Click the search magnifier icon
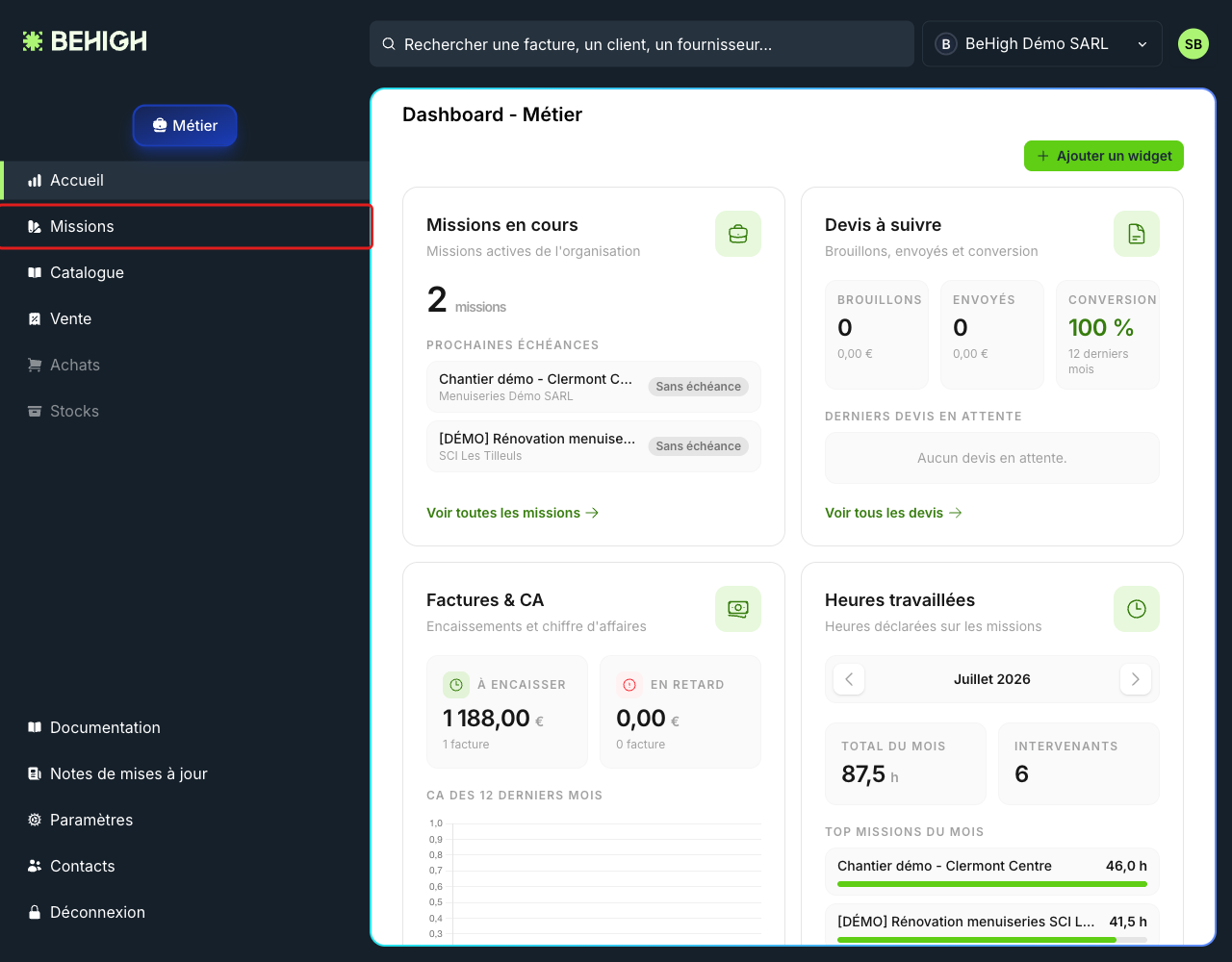The image size is (1232, 962). pyautogui.click(x=389, y=44)
